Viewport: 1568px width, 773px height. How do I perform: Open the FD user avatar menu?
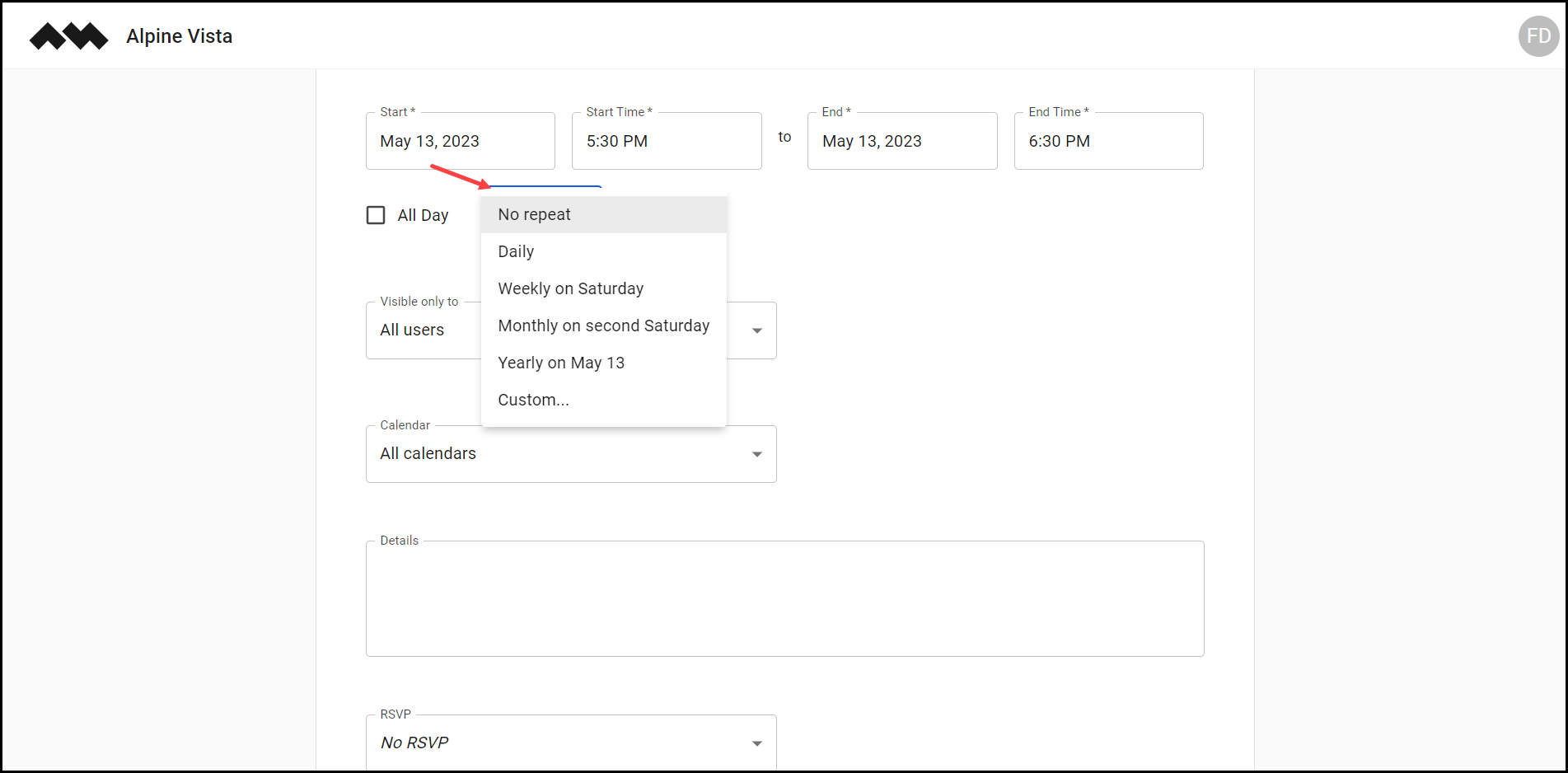[1538, 36]
